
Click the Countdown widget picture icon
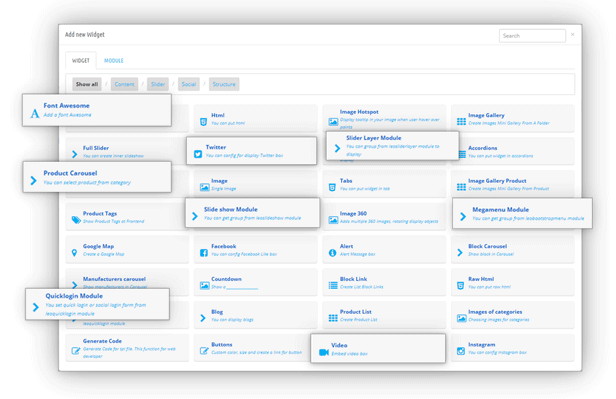point(205,286)
